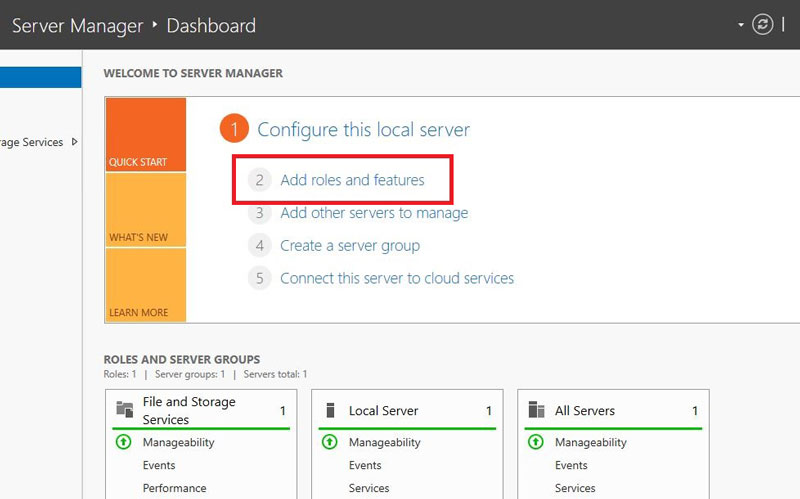Click green Manageability status icon in All Servers
This screenshot has width=800, height=499.
coord(536,442)
